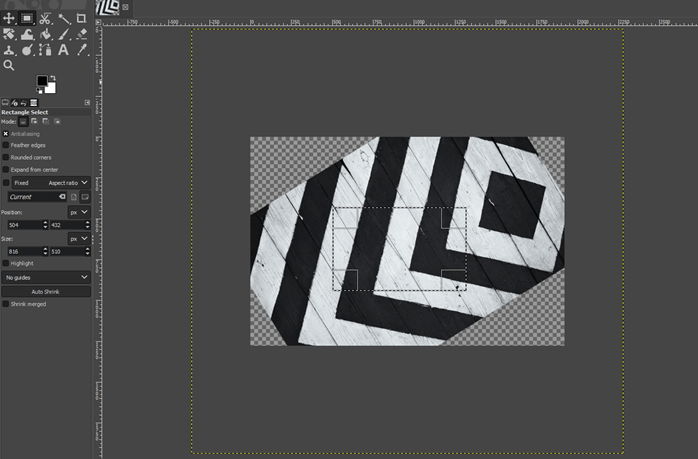698x459 pixels.
Task: Switch to the Undo History tab
Action: tap(24, 102)
